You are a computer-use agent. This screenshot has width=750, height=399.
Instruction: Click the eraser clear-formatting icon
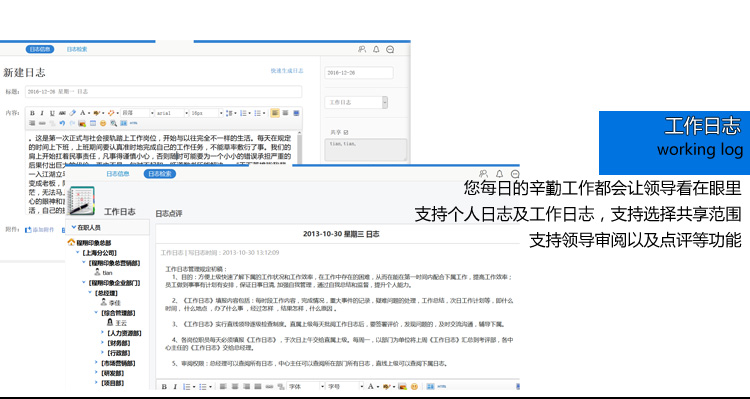pos(72,113)
